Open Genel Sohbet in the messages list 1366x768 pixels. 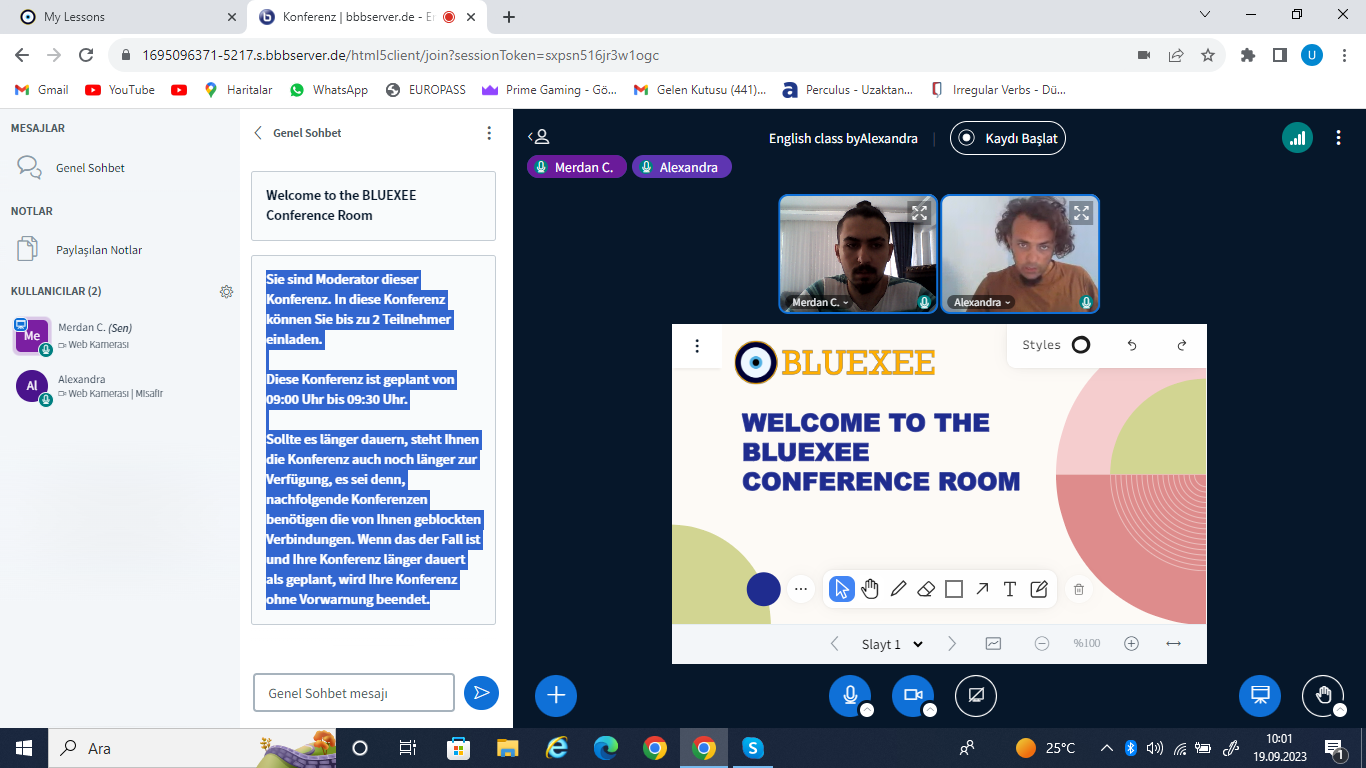coord(90,168)
